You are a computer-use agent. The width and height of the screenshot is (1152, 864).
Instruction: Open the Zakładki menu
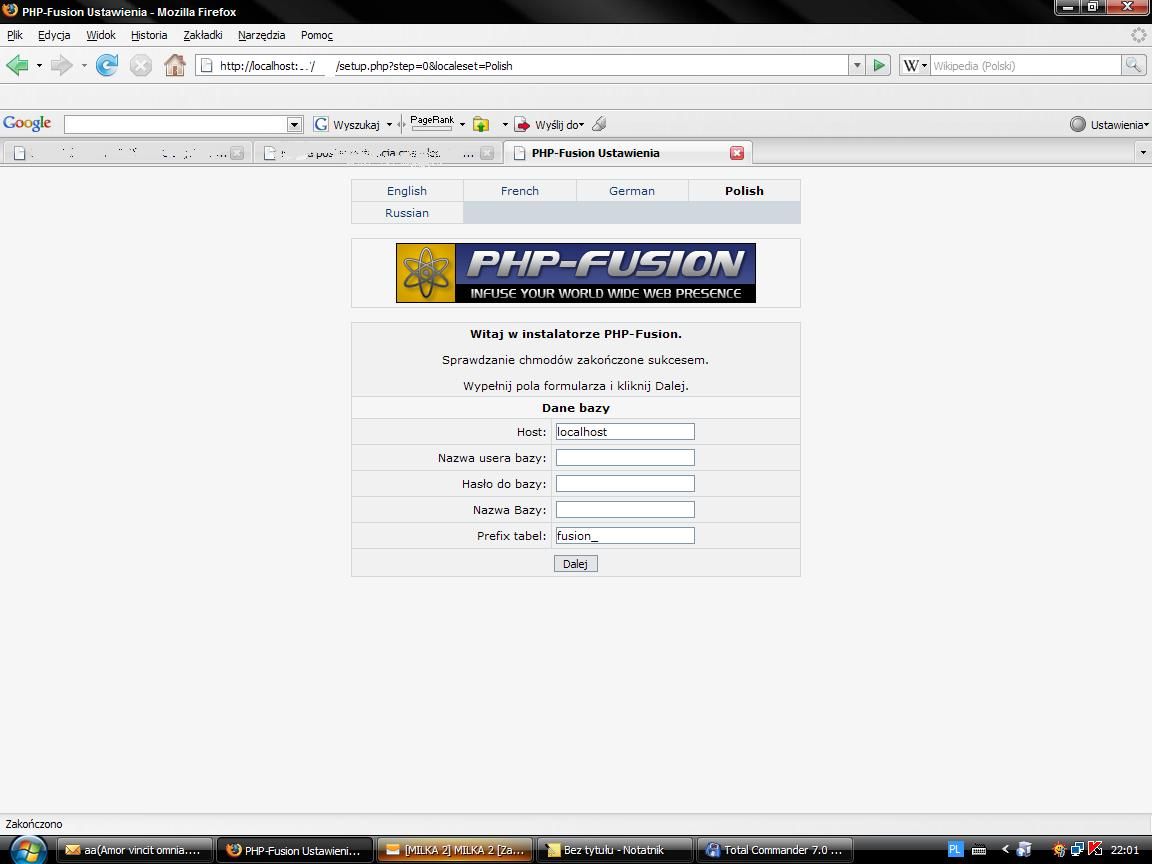tap(203, 35)
